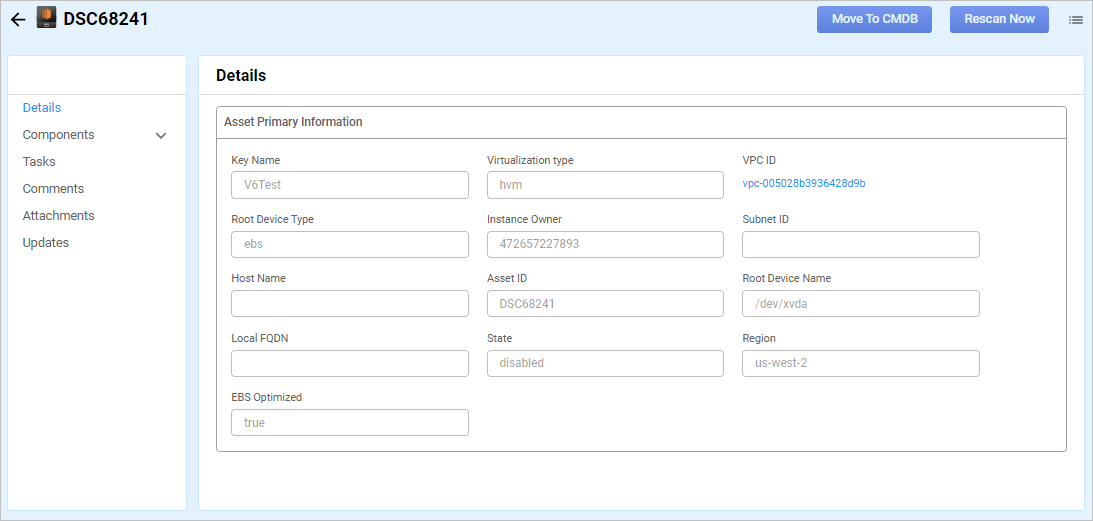Click the Root Device Type ebs field

349,245
